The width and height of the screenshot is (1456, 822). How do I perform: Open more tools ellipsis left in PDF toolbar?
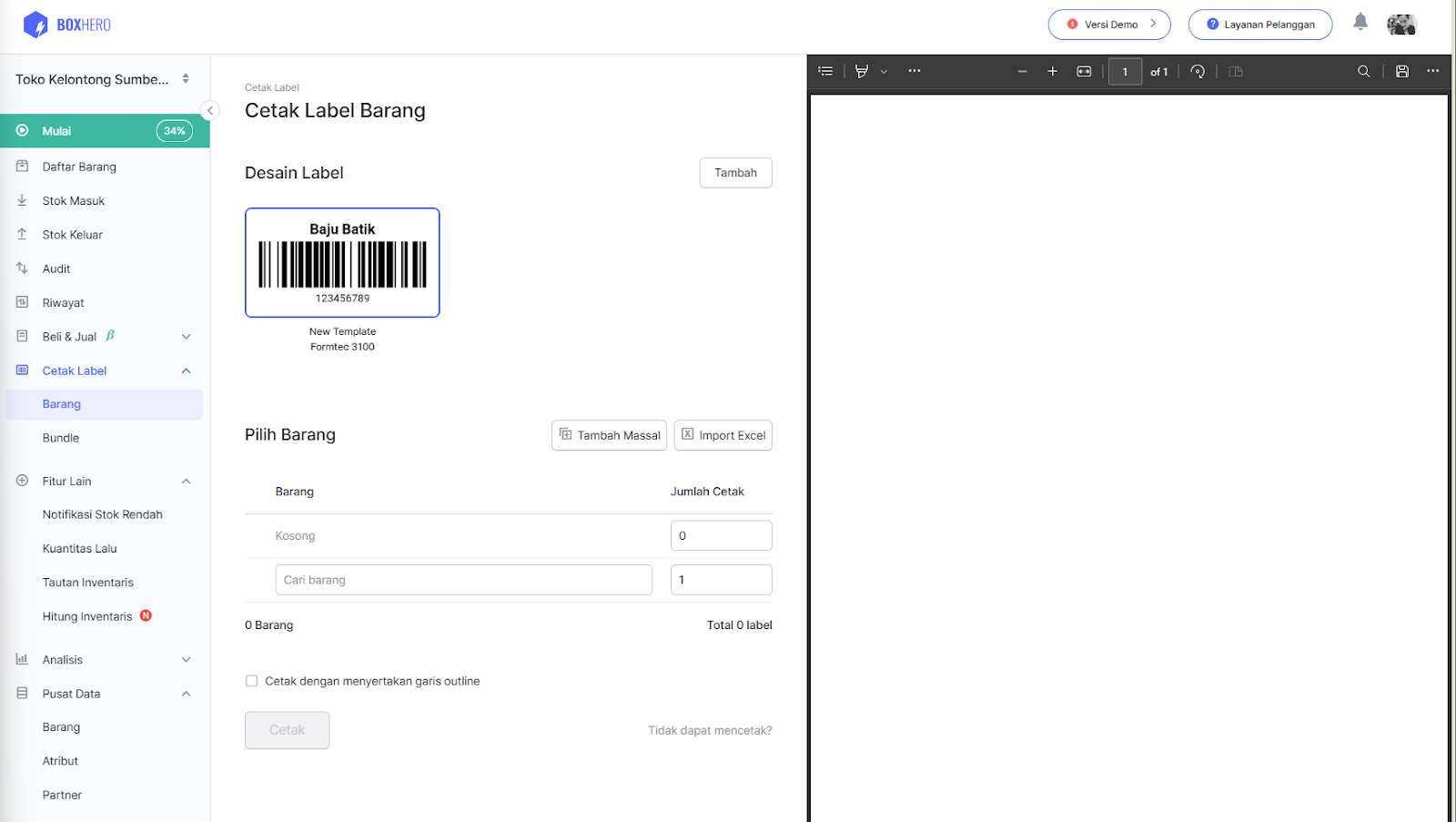click(915, 71)
